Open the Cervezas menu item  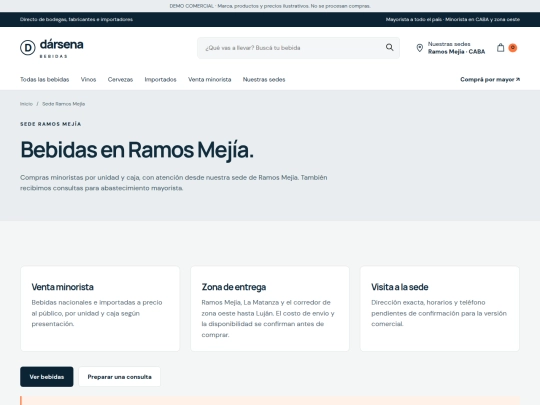point(120,80)
